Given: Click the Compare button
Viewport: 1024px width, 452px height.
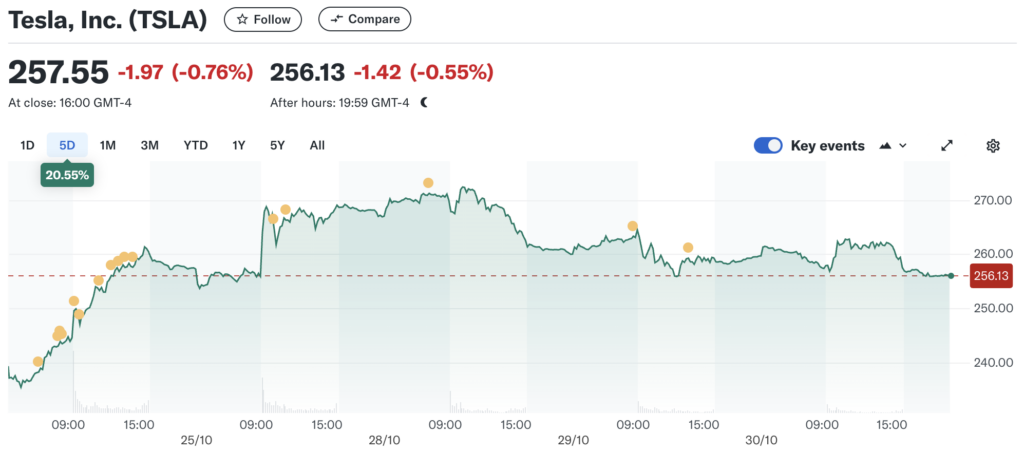Looking at the screenshot, I should [364, 19].
